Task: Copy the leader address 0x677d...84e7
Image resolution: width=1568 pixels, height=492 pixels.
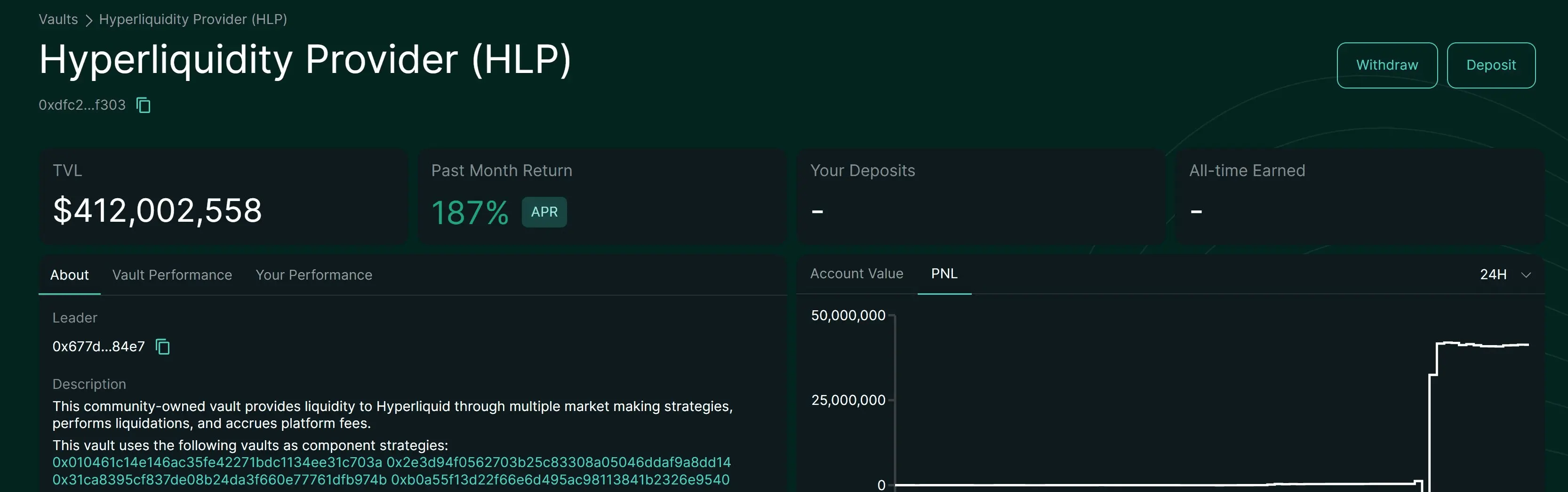Action: (162, 347)
